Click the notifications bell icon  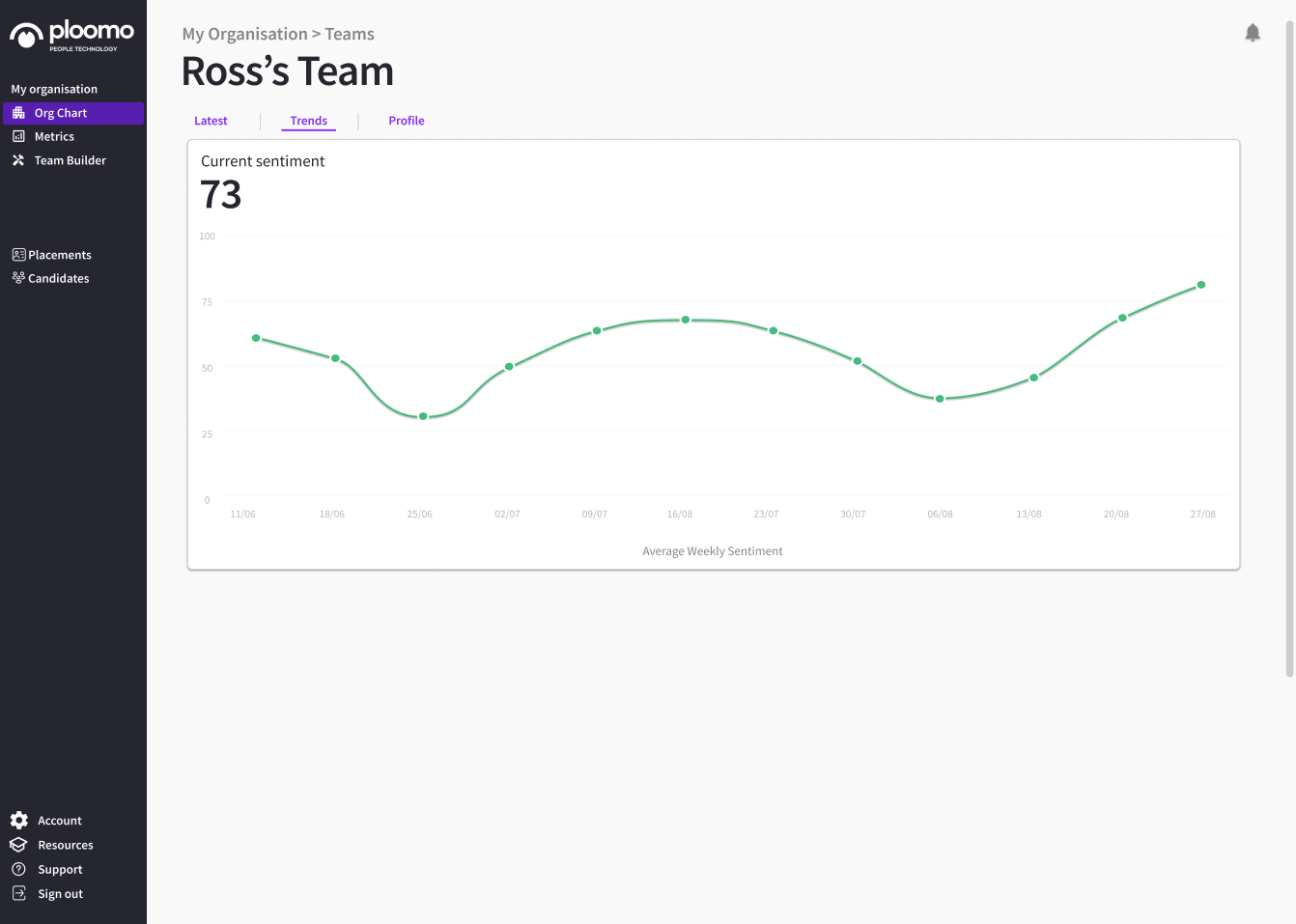(x=1253, y=33)
